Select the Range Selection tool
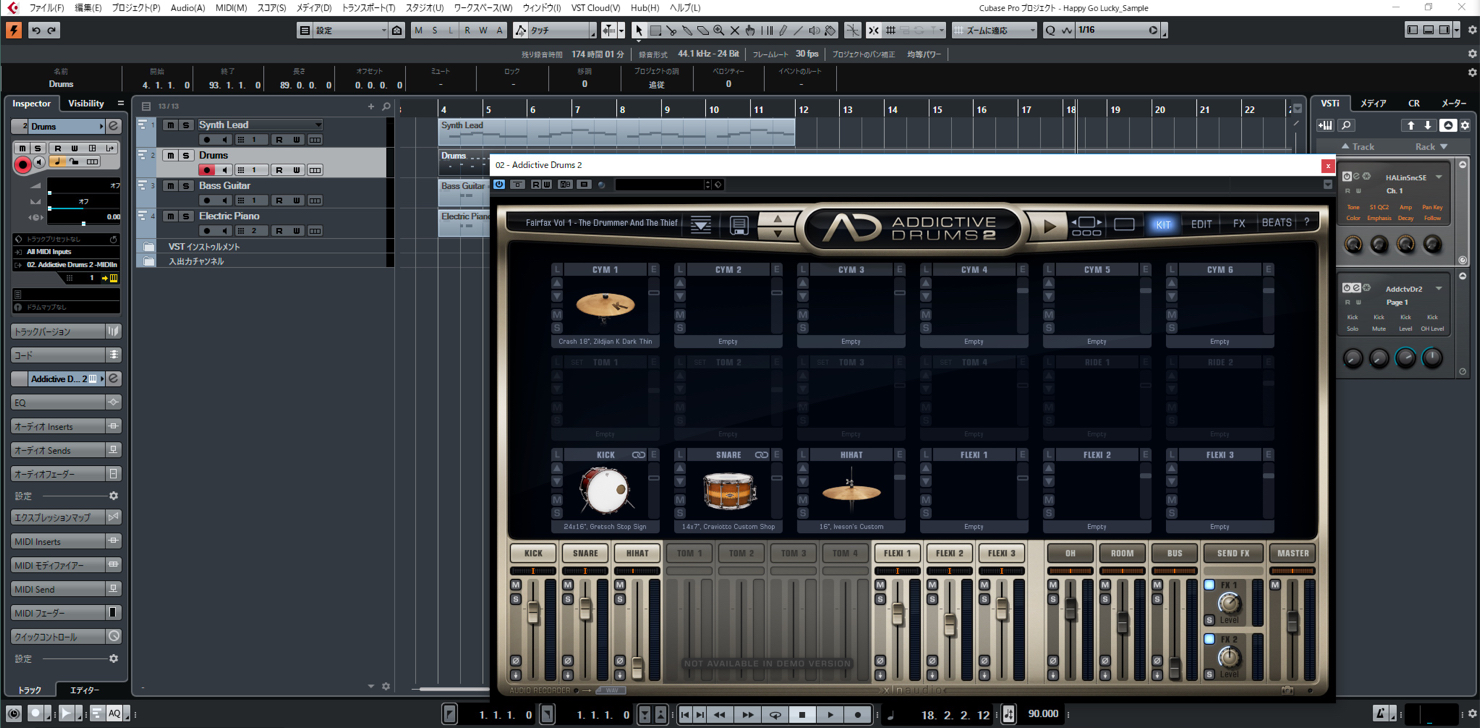Viewport: 1480px width, 728px height. click(655, 31)
